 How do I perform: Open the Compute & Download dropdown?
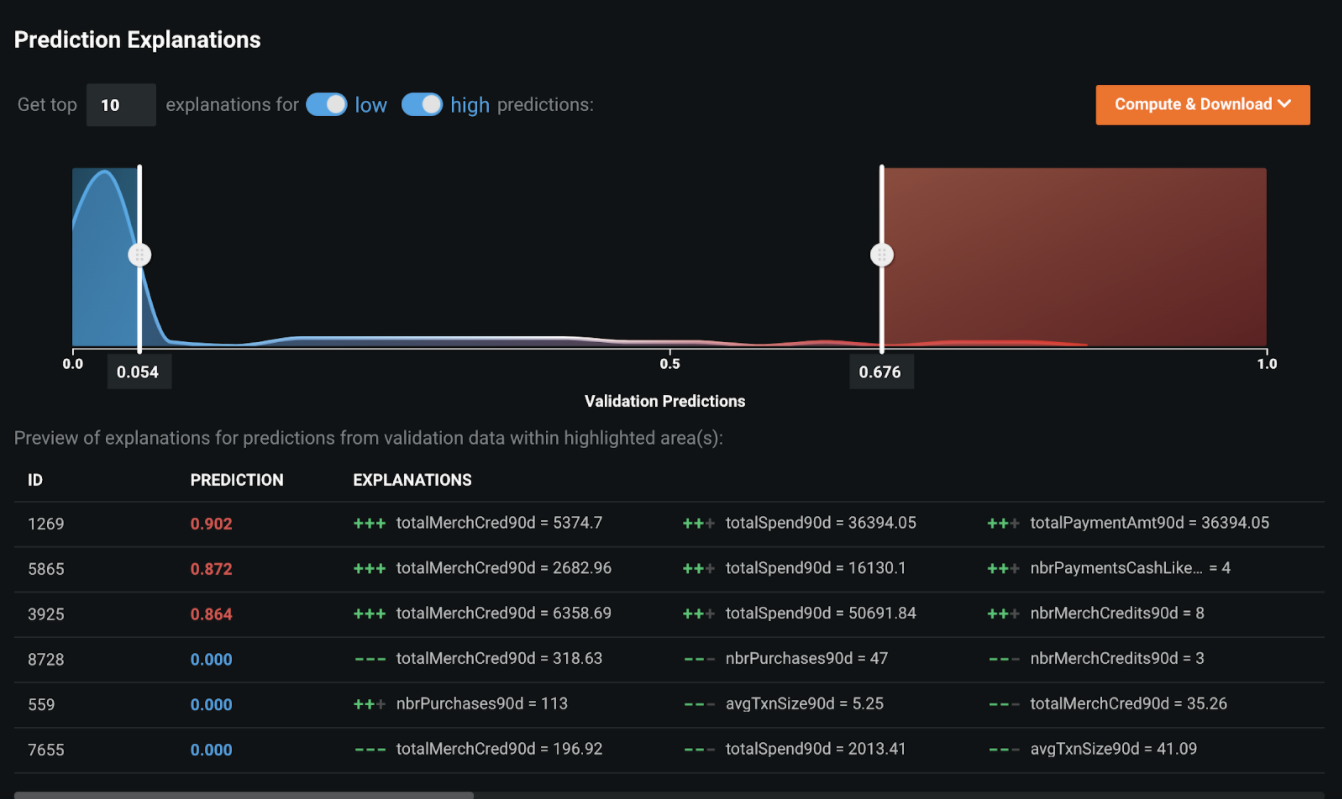click(1202, 104)
